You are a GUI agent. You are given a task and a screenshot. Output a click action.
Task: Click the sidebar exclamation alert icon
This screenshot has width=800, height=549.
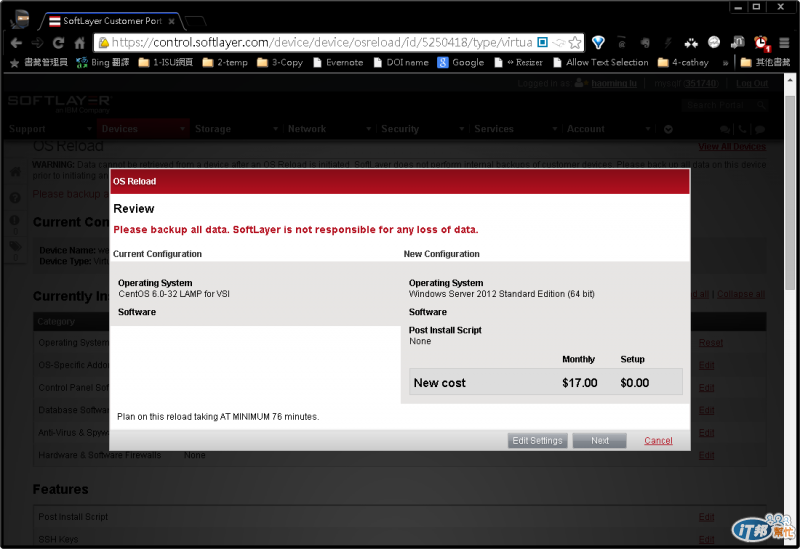(15, 220)
